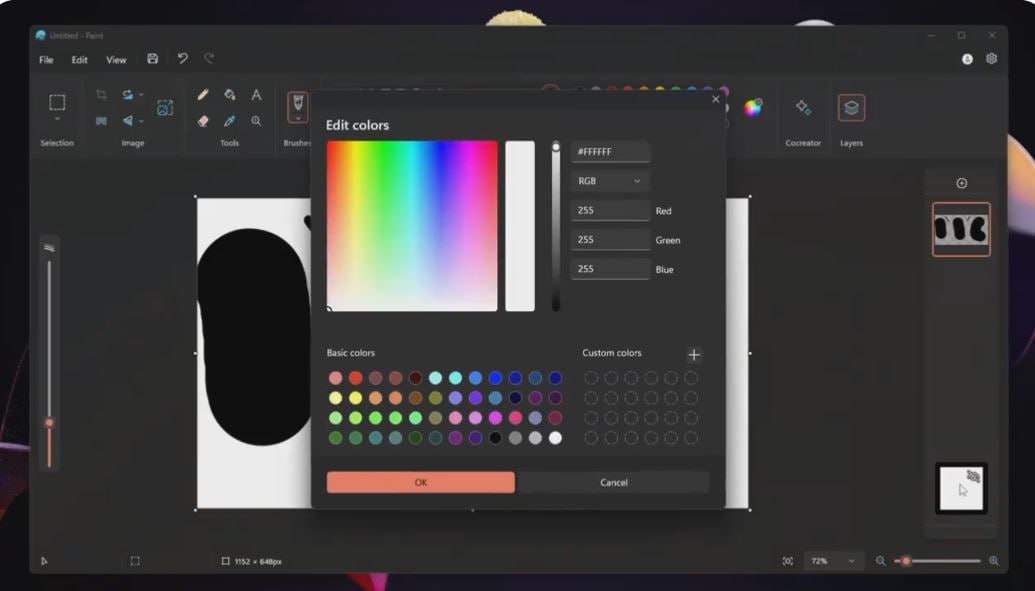Activate the Color picker eyedropper tool
1035x591 pixels.
coord(230,121)
